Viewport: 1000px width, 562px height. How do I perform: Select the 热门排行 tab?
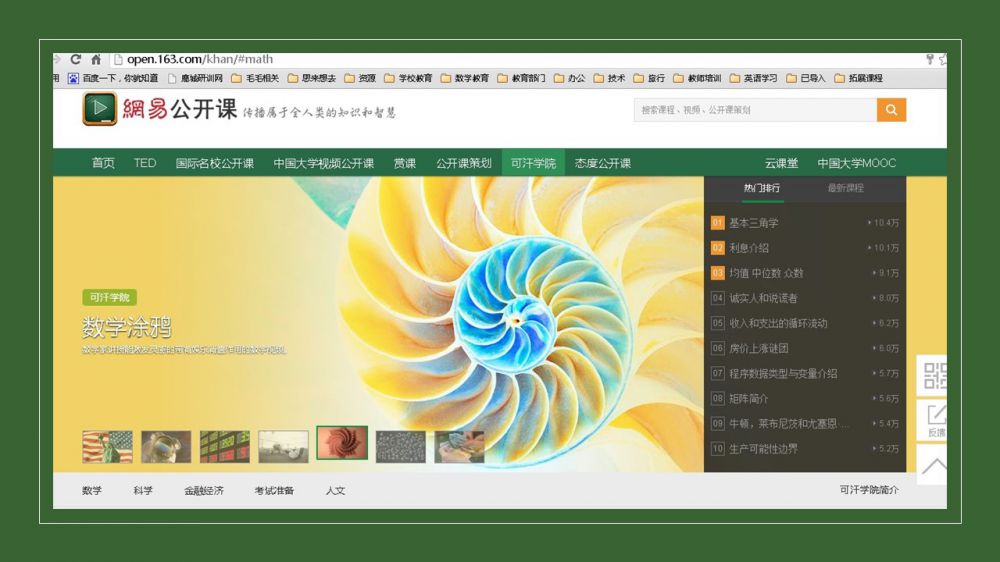(761, 188)
